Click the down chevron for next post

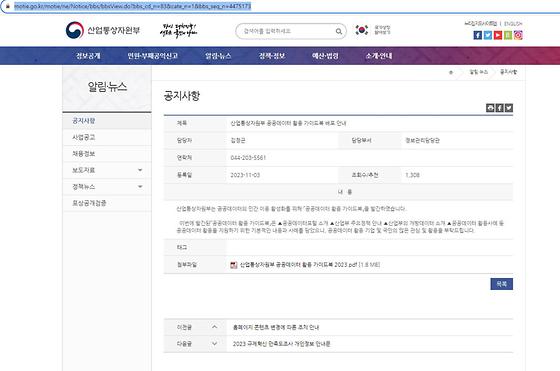[214, 344]
